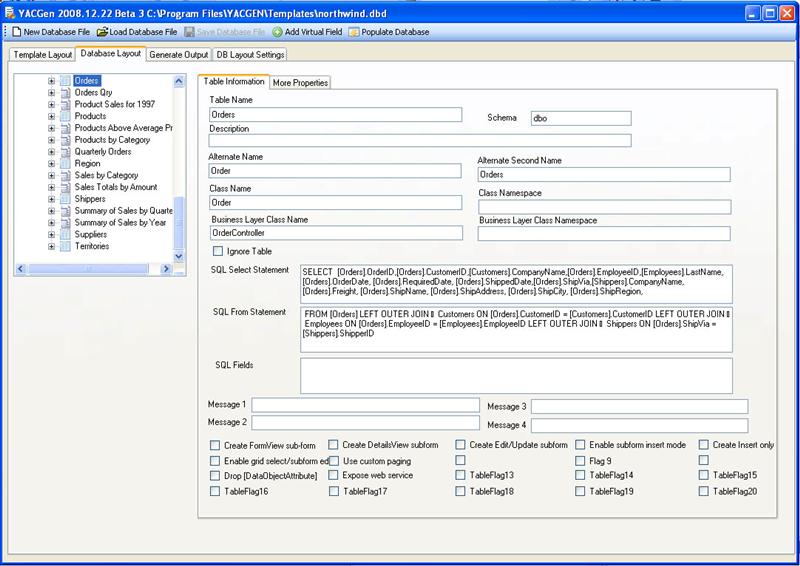Image resolution: width=800 pixels, height=566 pixels.
Task: Click the Message 1 text field
Action: [x=366, y=405]
